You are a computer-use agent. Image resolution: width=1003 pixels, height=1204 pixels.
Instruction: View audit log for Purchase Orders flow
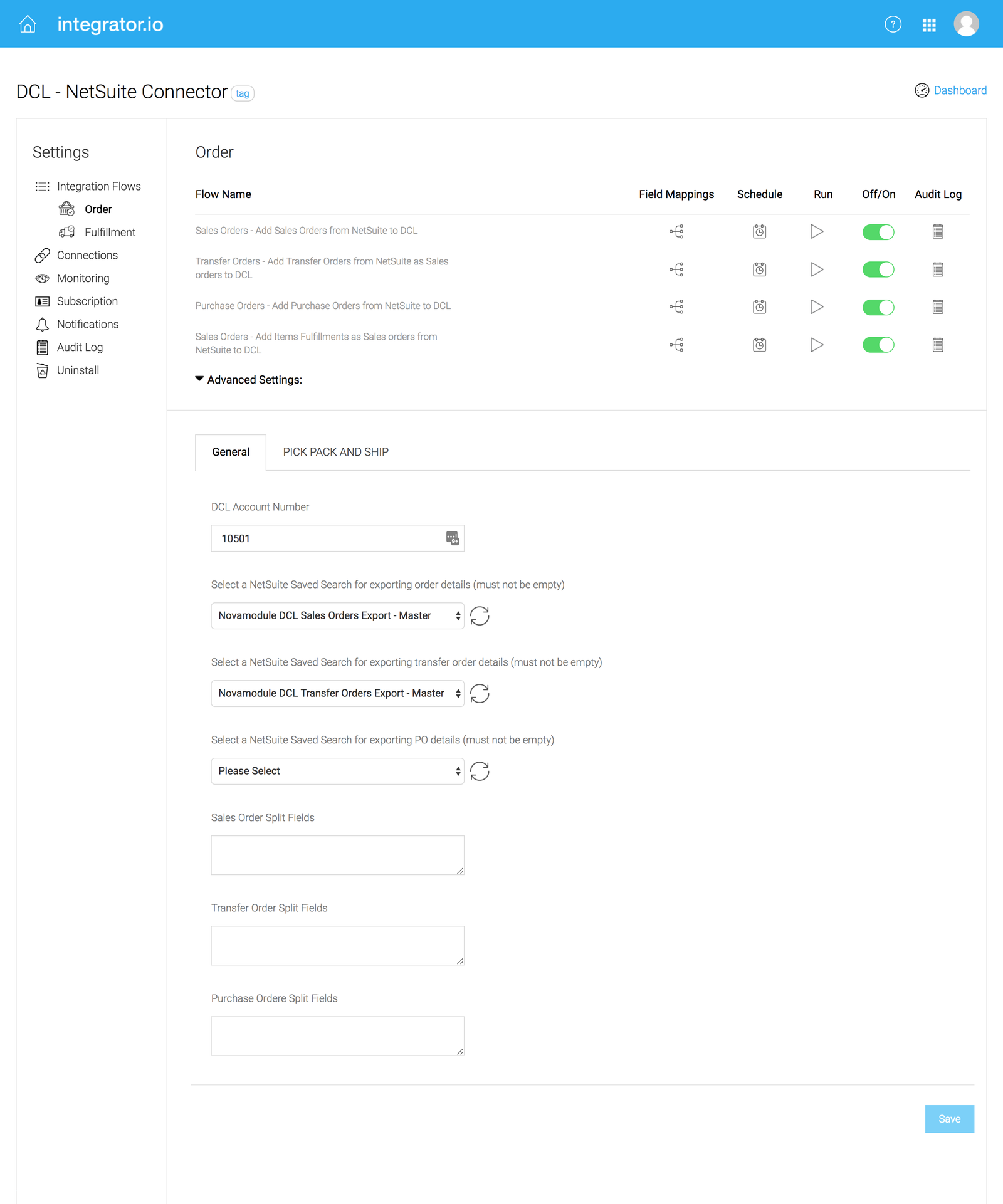click(x=938, y=306)
